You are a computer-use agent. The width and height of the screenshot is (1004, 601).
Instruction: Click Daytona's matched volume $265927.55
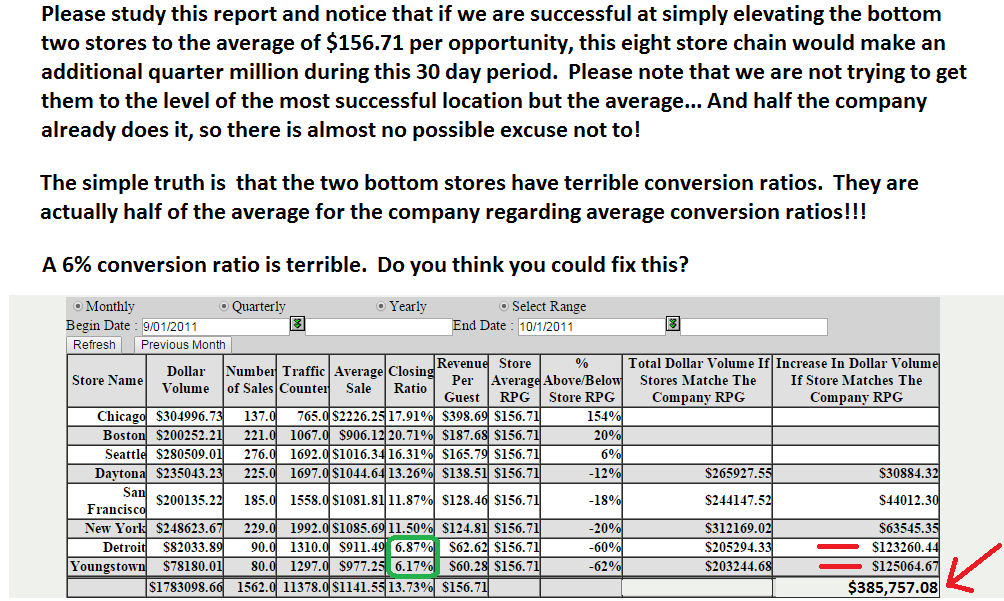[x=698, y=474]
